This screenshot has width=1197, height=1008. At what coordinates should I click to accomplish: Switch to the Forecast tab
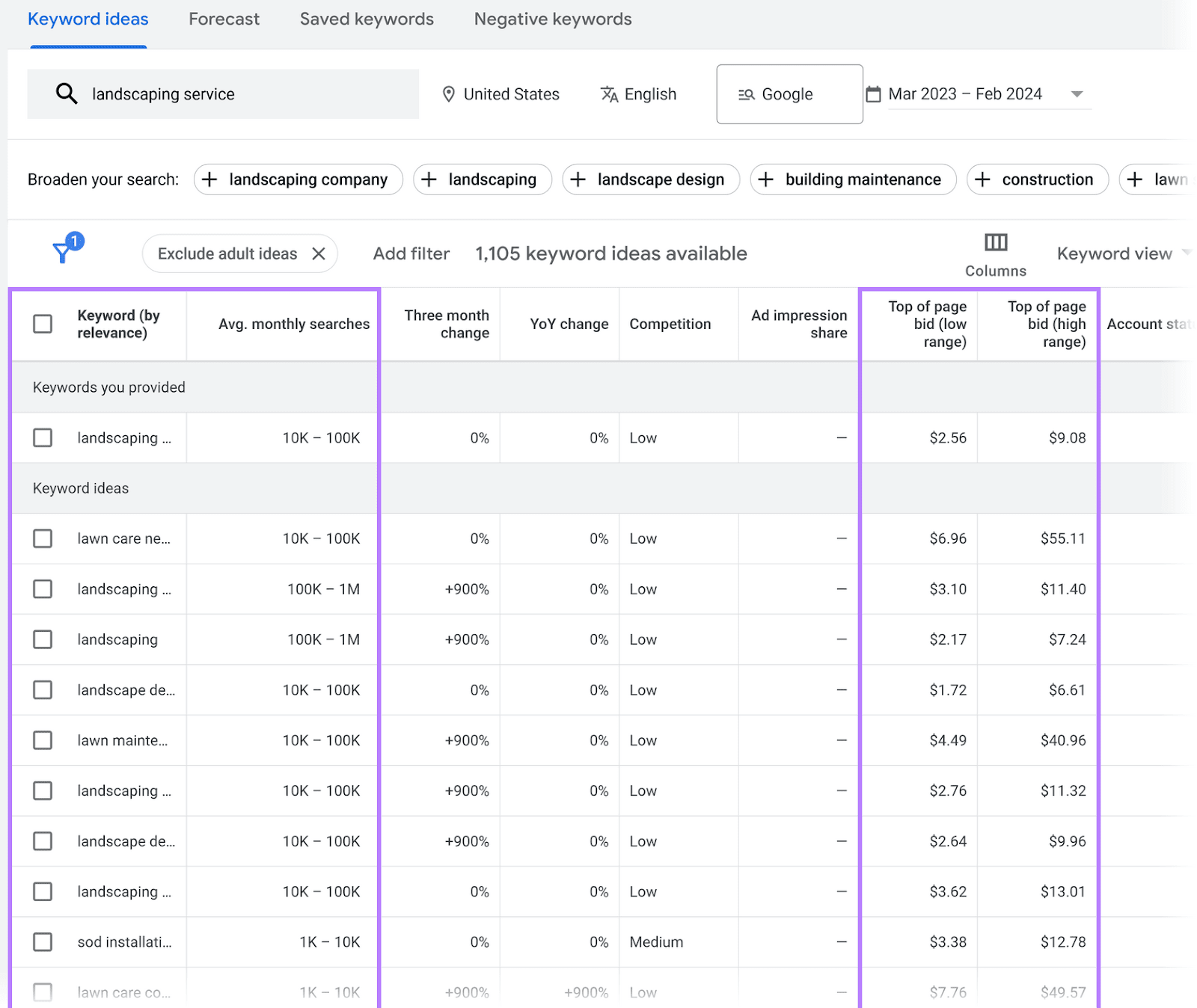(x=224, y=19)
